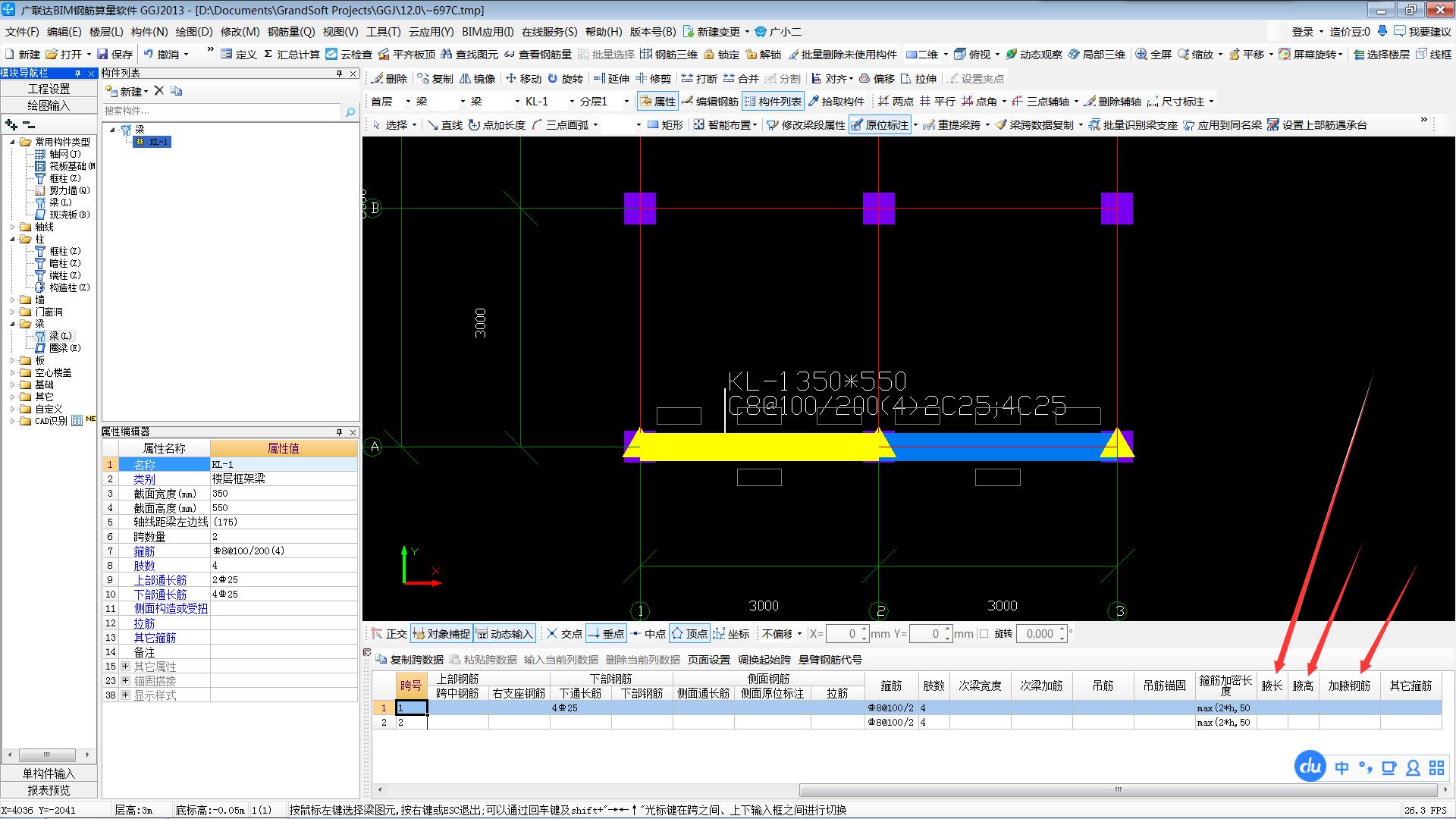Toggle 垂点 perpendicular snap
This screenshot has width=1456, height=819.
607,633
